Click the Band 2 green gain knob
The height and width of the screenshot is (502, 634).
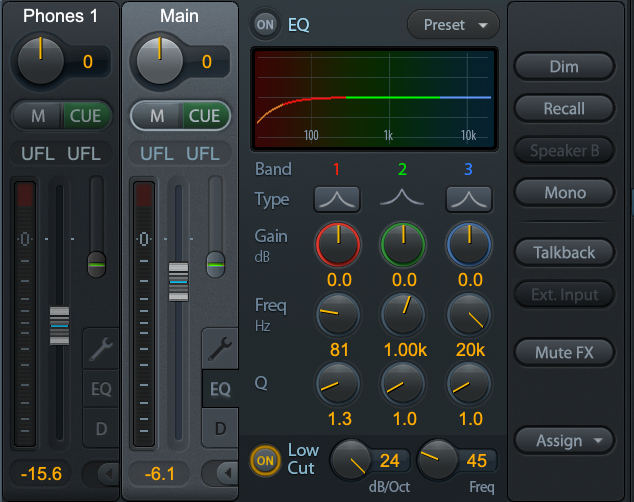pos(402,244)
